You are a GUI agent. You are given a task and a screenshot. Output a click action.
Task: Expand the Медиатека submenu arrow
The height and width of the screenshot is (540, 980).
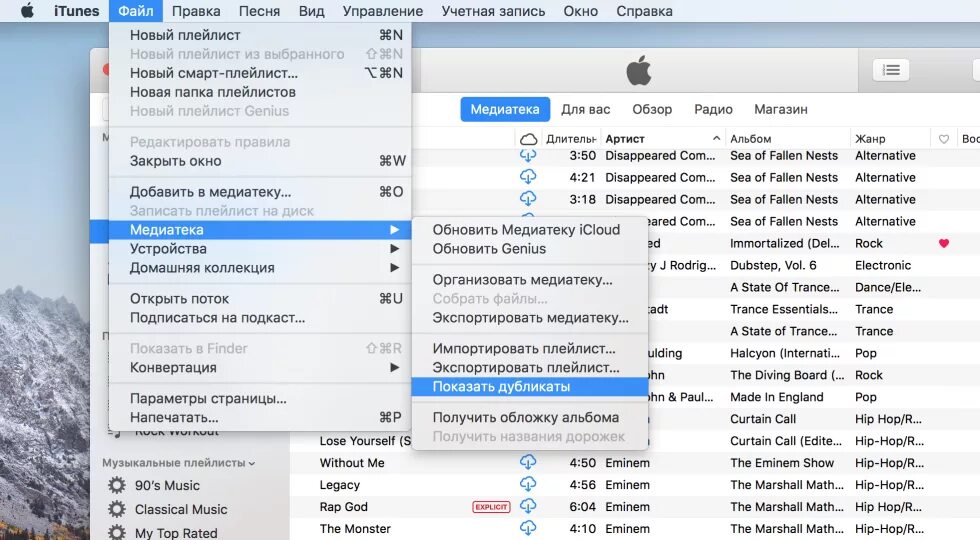[x=394, y=229]
